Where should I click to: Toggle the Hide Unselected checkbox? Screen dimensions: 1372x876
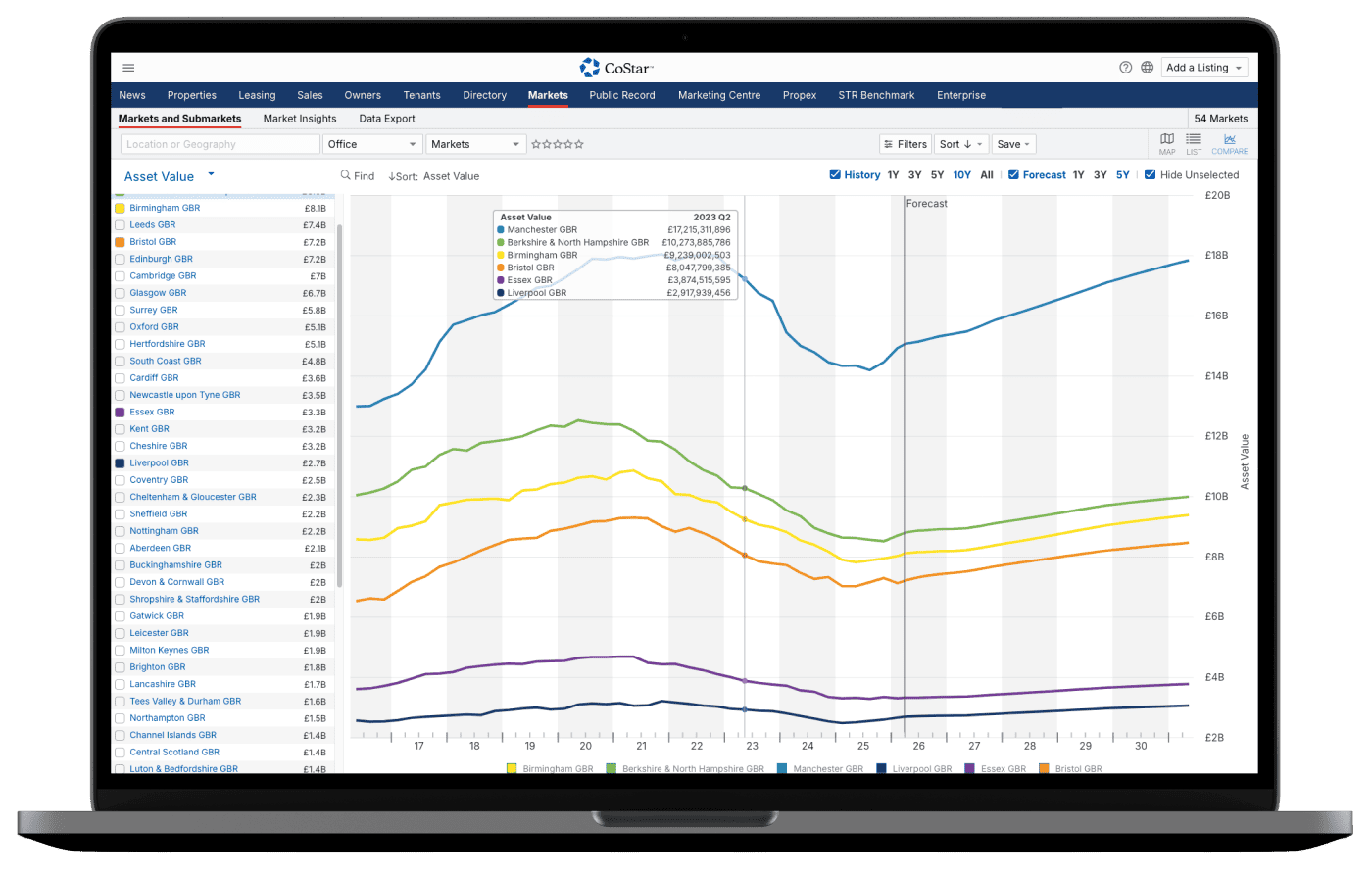click(x=1151, y=175)
